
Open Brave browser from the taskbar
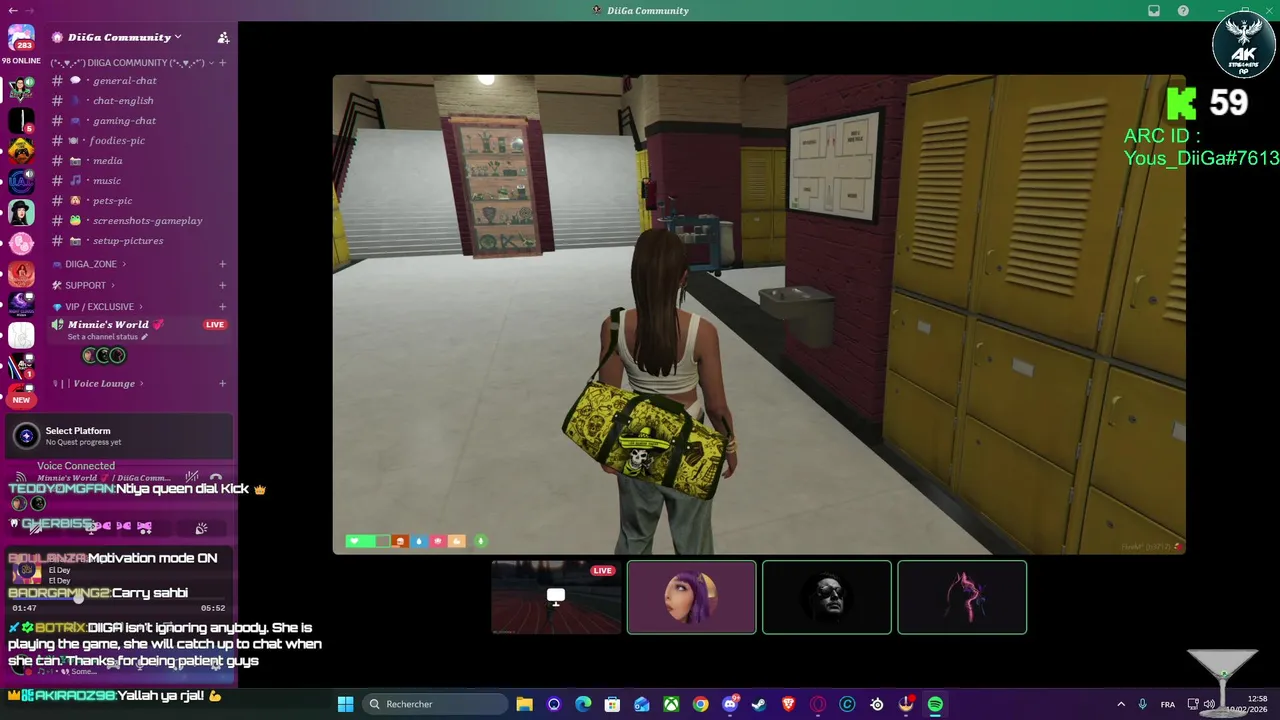(788, 704)
